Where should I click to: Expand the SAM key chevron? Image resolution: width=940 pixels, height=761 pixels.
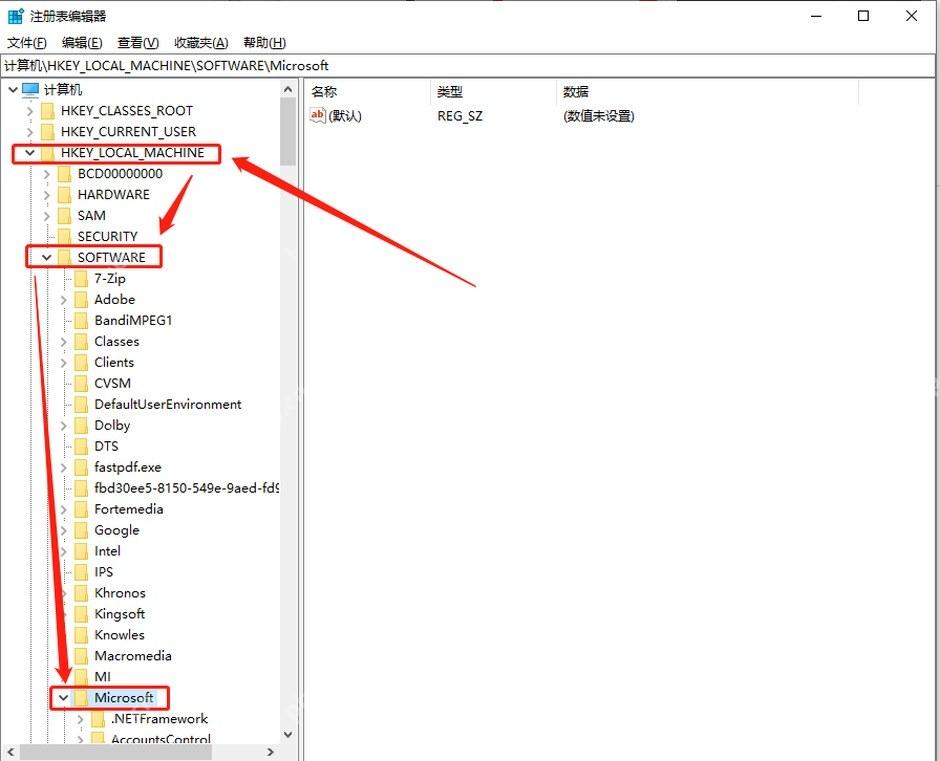pos(47,216)
